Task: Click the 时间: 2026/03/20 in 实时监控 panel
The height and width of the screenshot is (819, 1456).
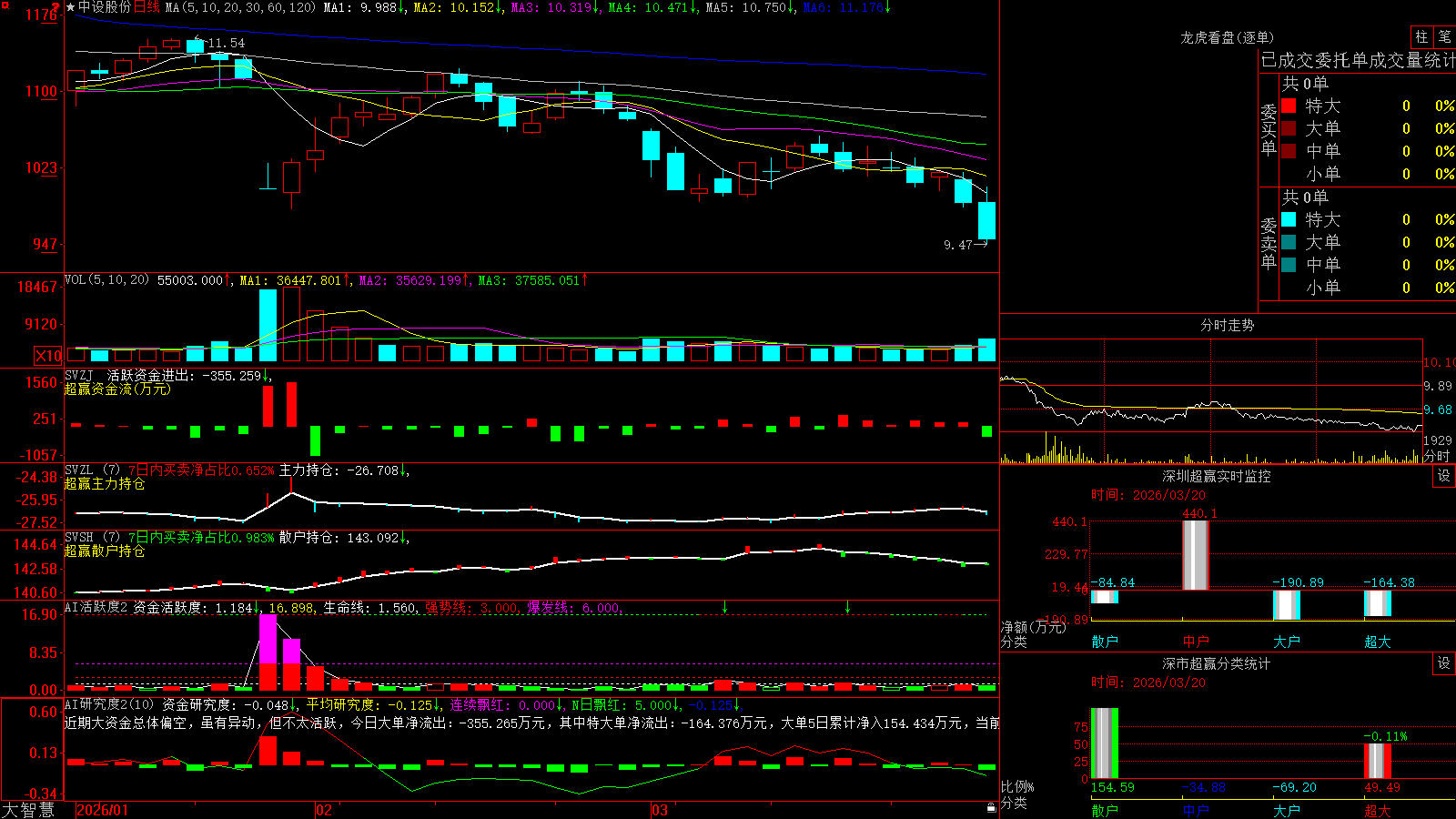Action: click(1148, 495)
